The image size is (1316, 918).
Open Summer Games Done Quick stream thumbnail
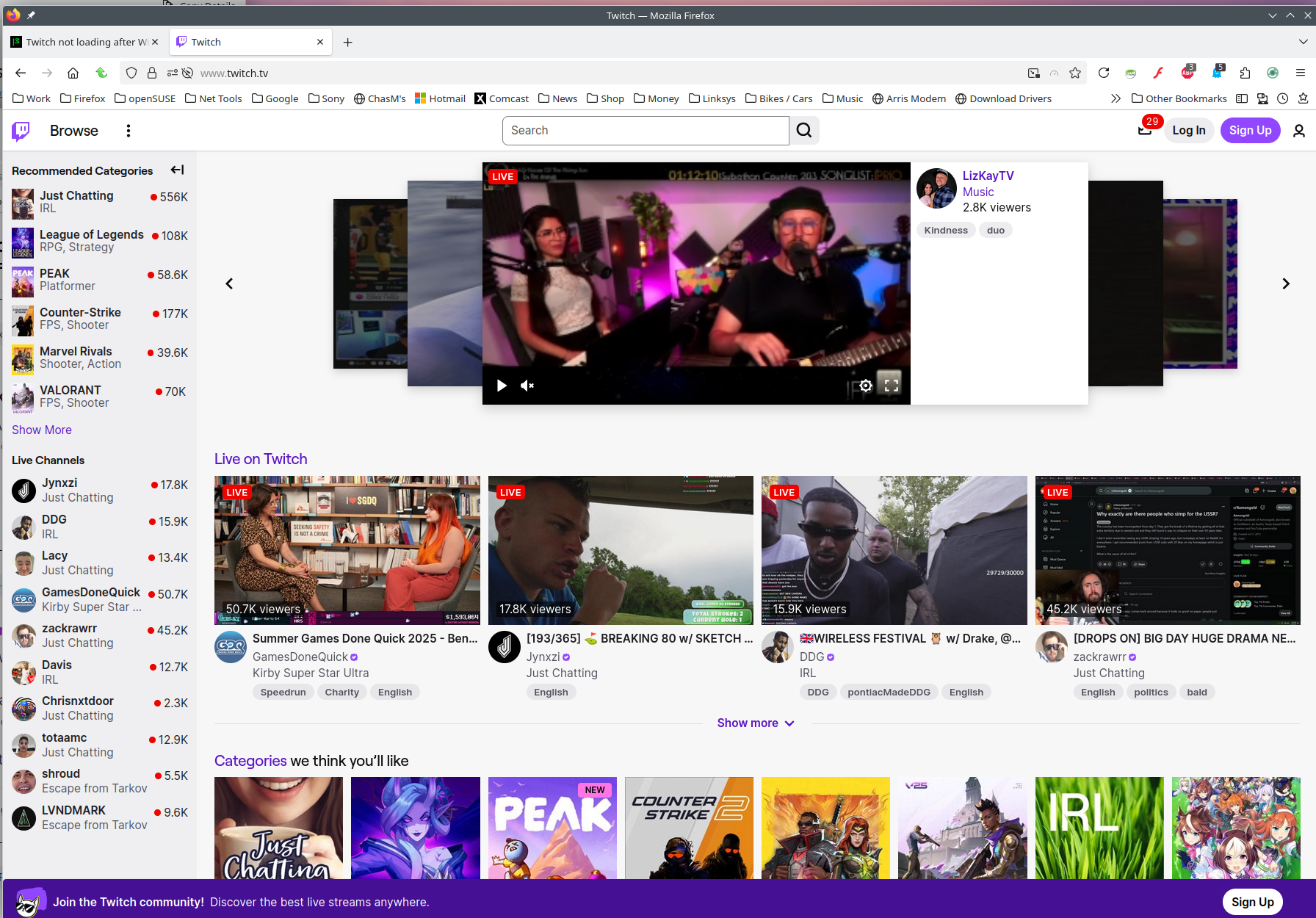[347, 550]
